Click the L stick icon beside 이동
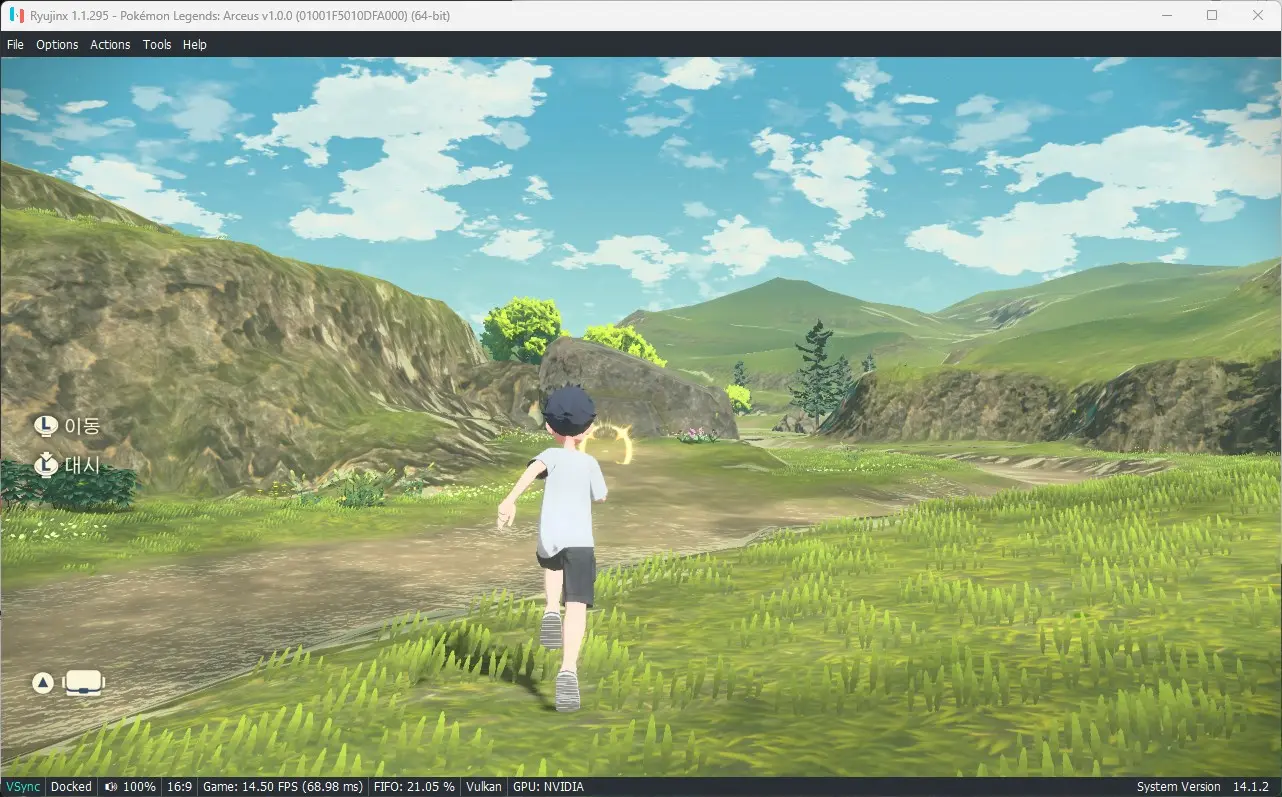The height and width of the screenshot is (797, 1282). coord(45,426)
